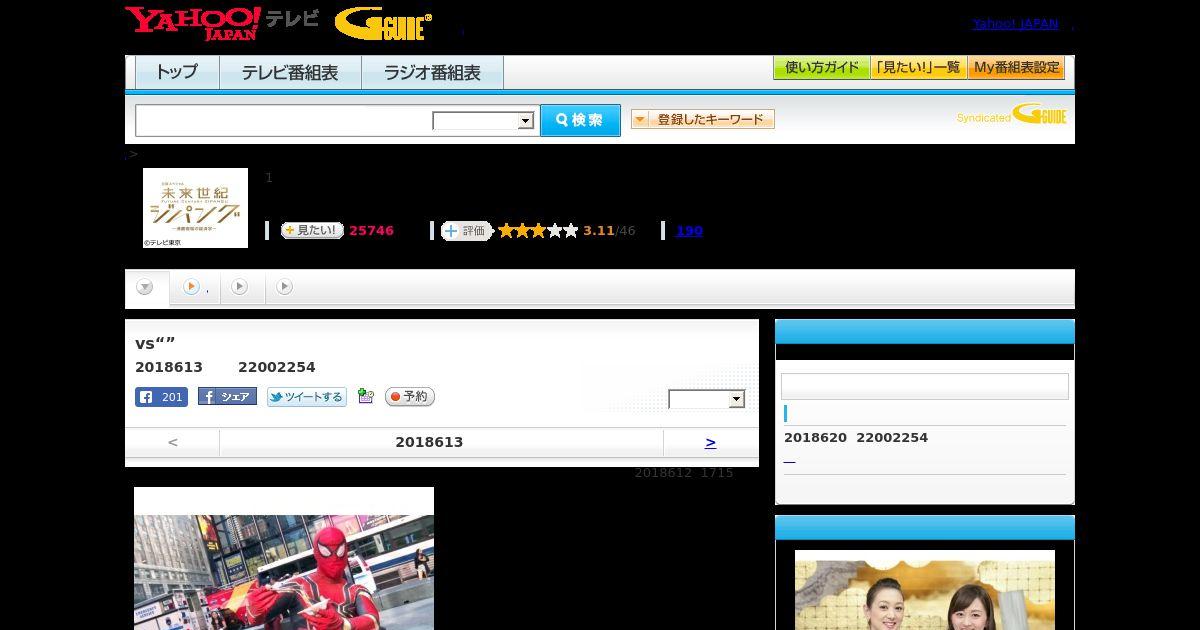Focus the keyword search input field
Image resolution: width=1200 pixels, height=630 pixels.
tap(284, 120)
